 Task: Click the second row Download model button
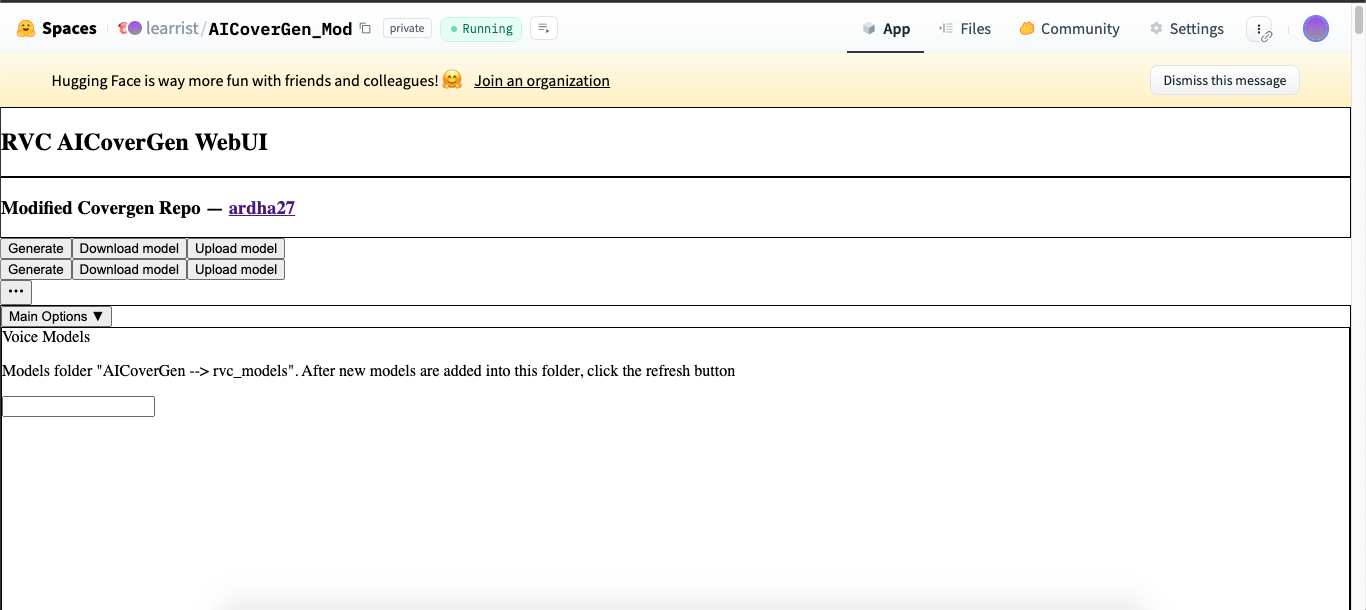click(129, 270)
